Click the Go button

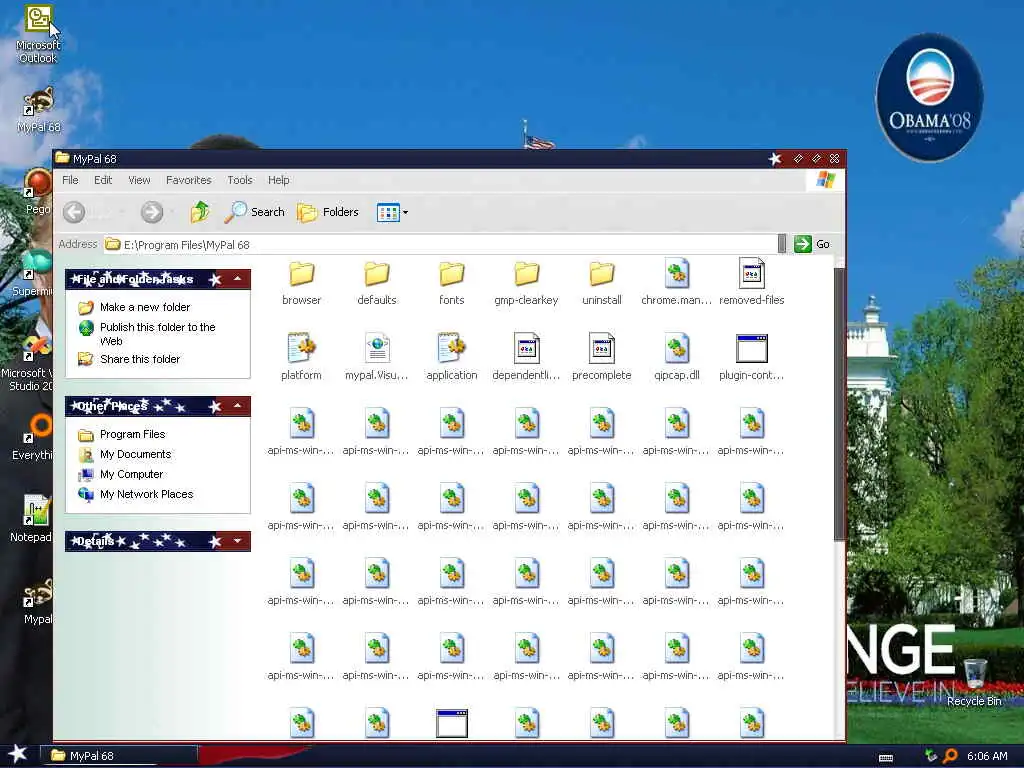812,244
